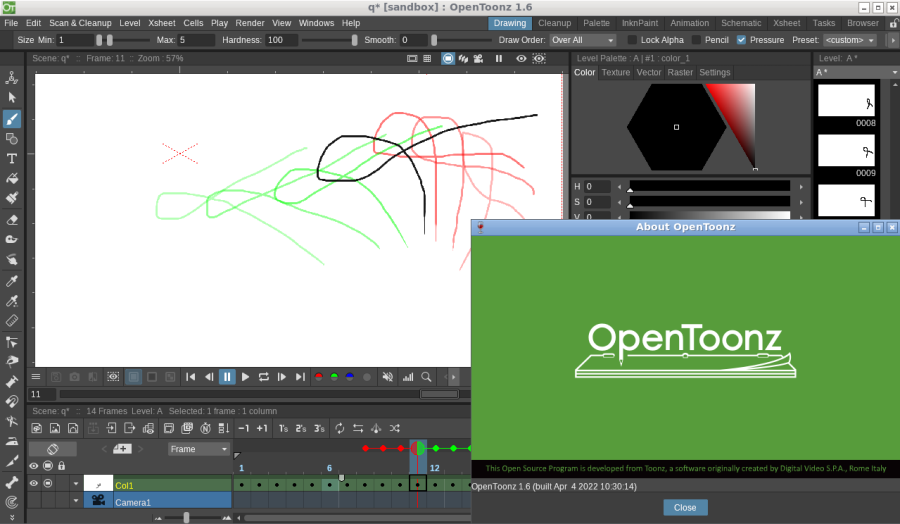Select the Style Picker eyedropper tool
The image size is (900, 524).
click(x=11, y=281)
